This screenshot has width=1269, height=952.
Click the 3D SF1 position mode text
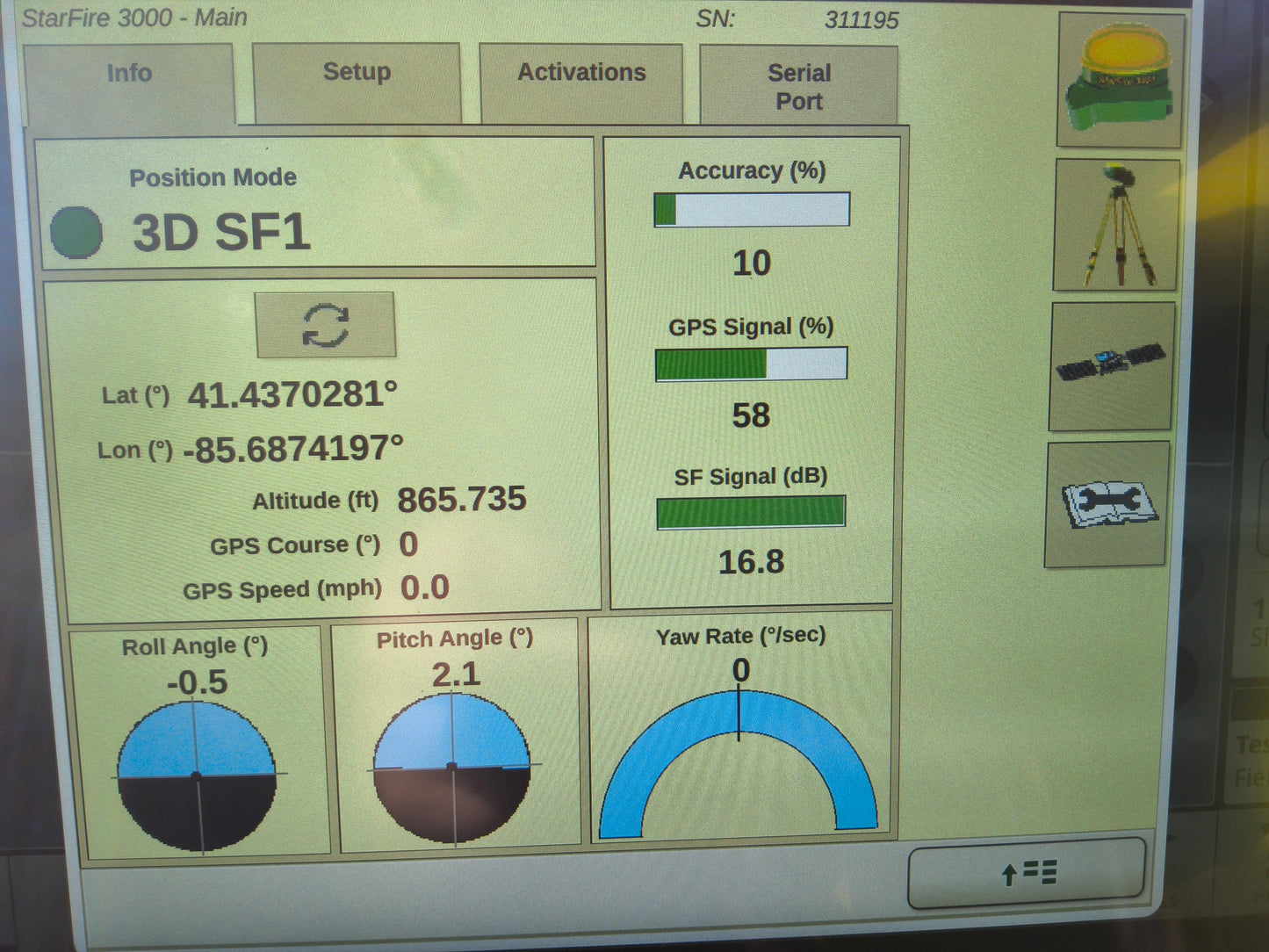click(218, 230)
